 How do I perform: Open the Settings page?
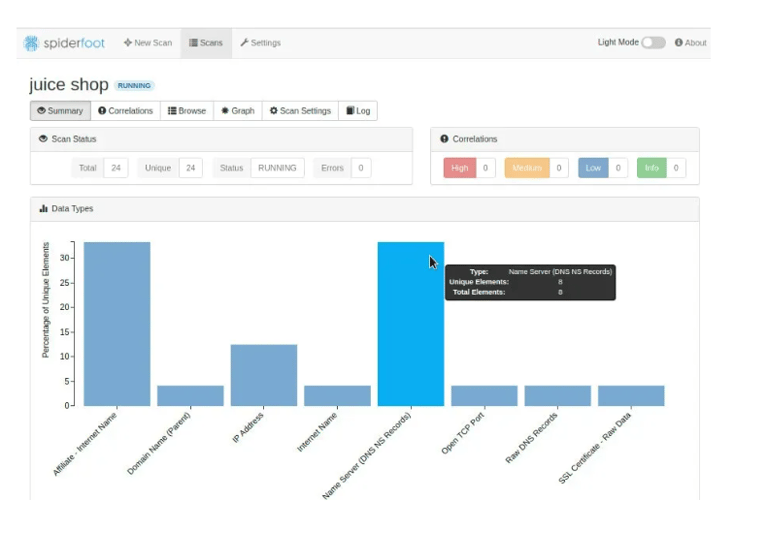[261, 43]
